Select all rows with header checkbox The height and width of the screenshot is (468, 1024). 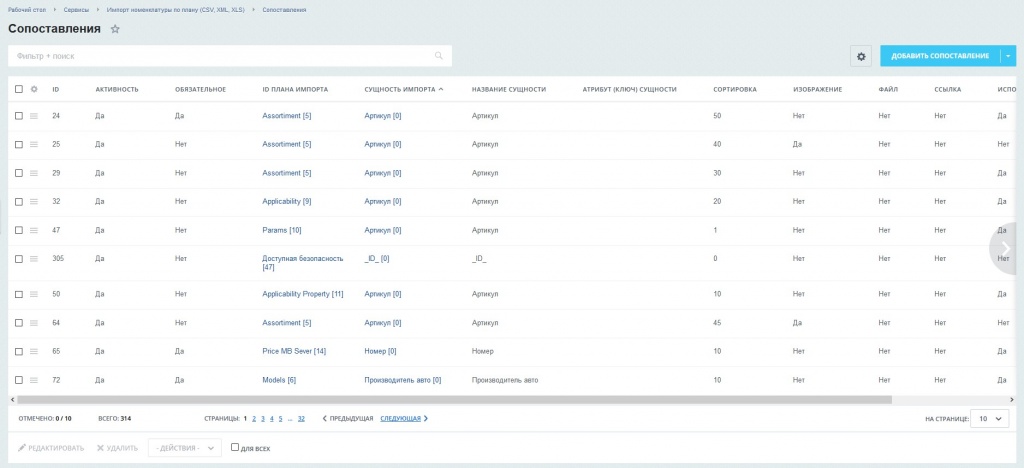pos(19,89)
